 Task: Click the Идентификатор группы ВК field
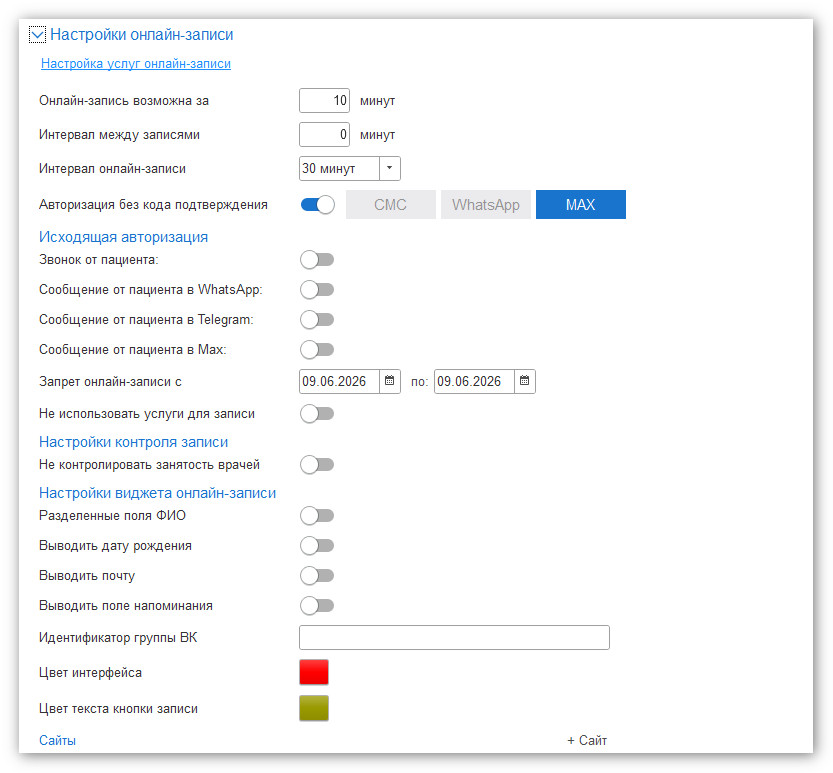click(x=454, y=638)
